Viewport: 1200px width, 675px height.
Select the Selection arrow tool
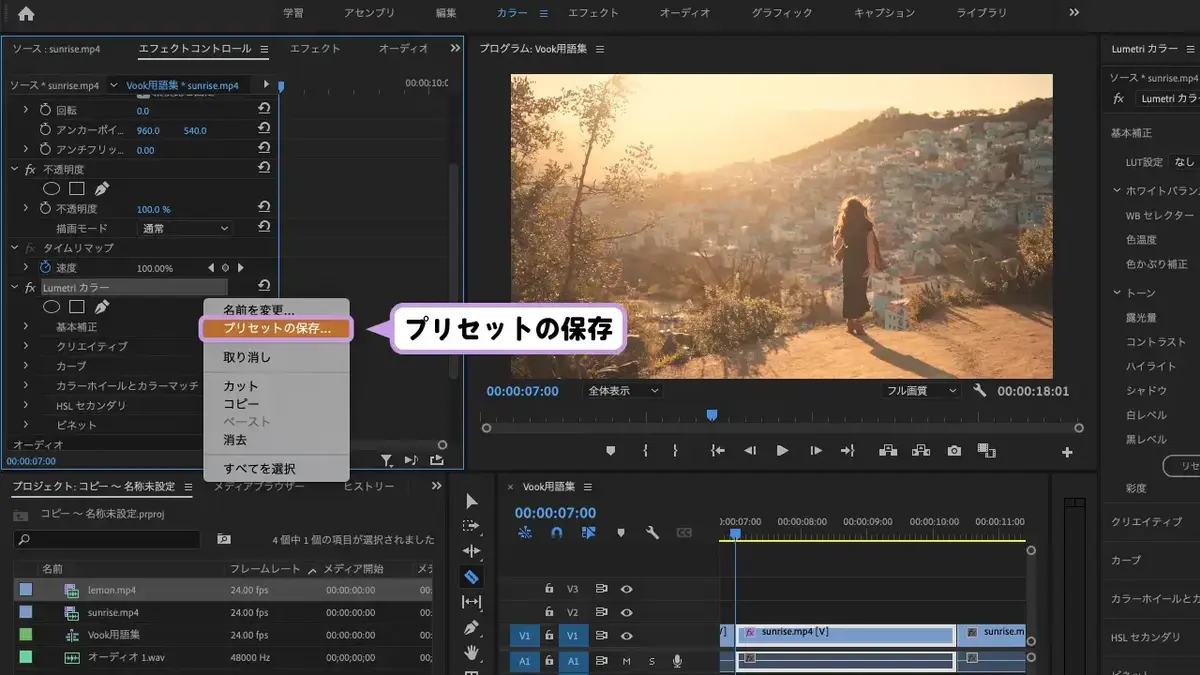tap(471, 501)
